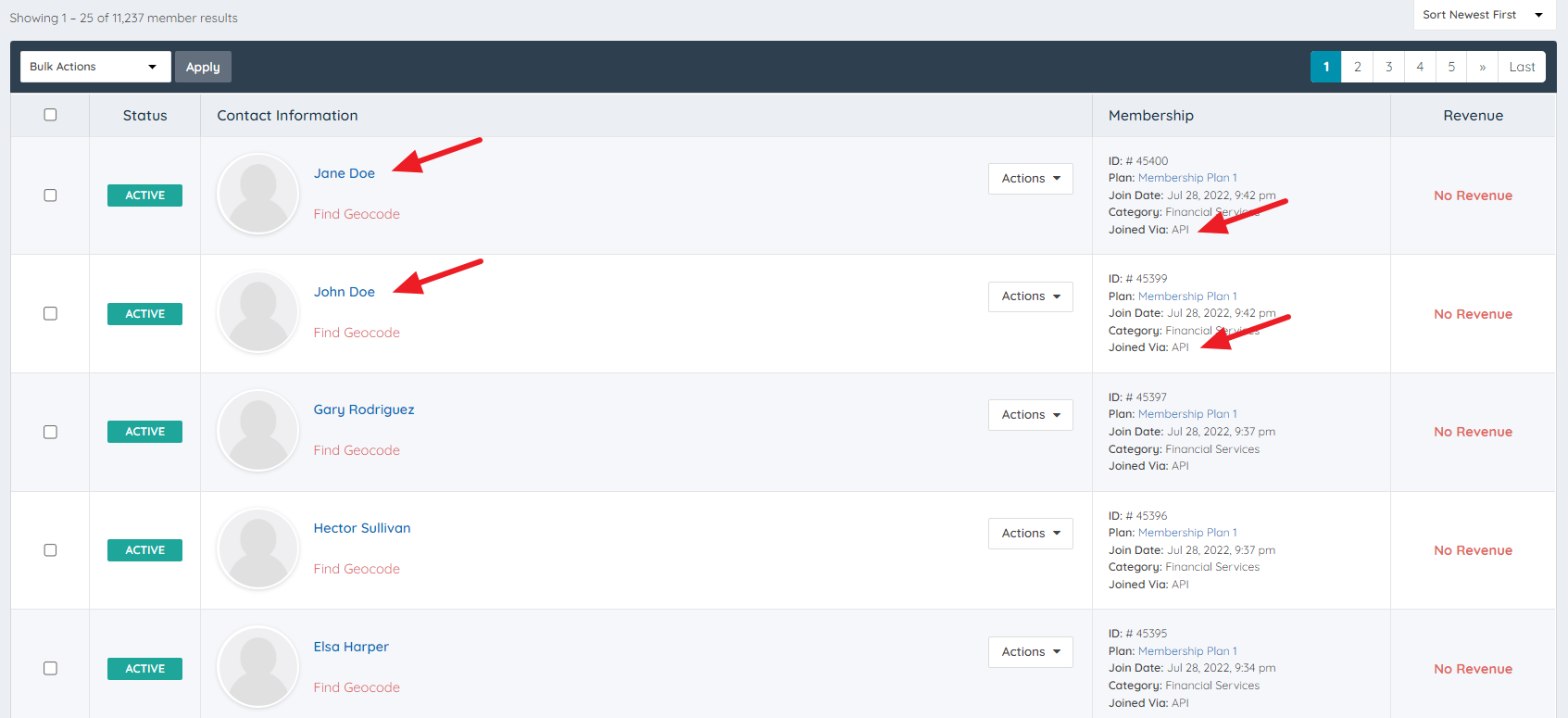Click Find Geocode under Hector Sullivan
This screenshot has height=718, width=1568.
[357, 569]
